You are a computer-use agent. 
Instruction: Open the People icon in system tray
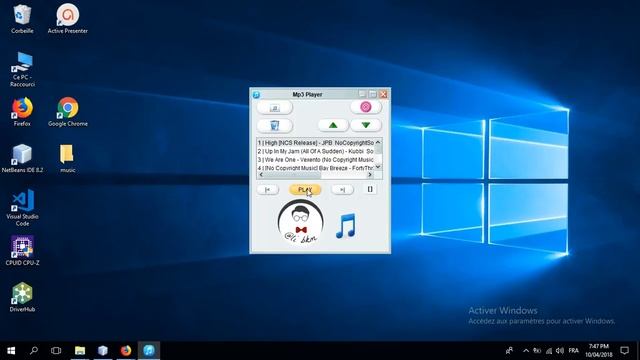pyautogui.click(x=509, y=351)
